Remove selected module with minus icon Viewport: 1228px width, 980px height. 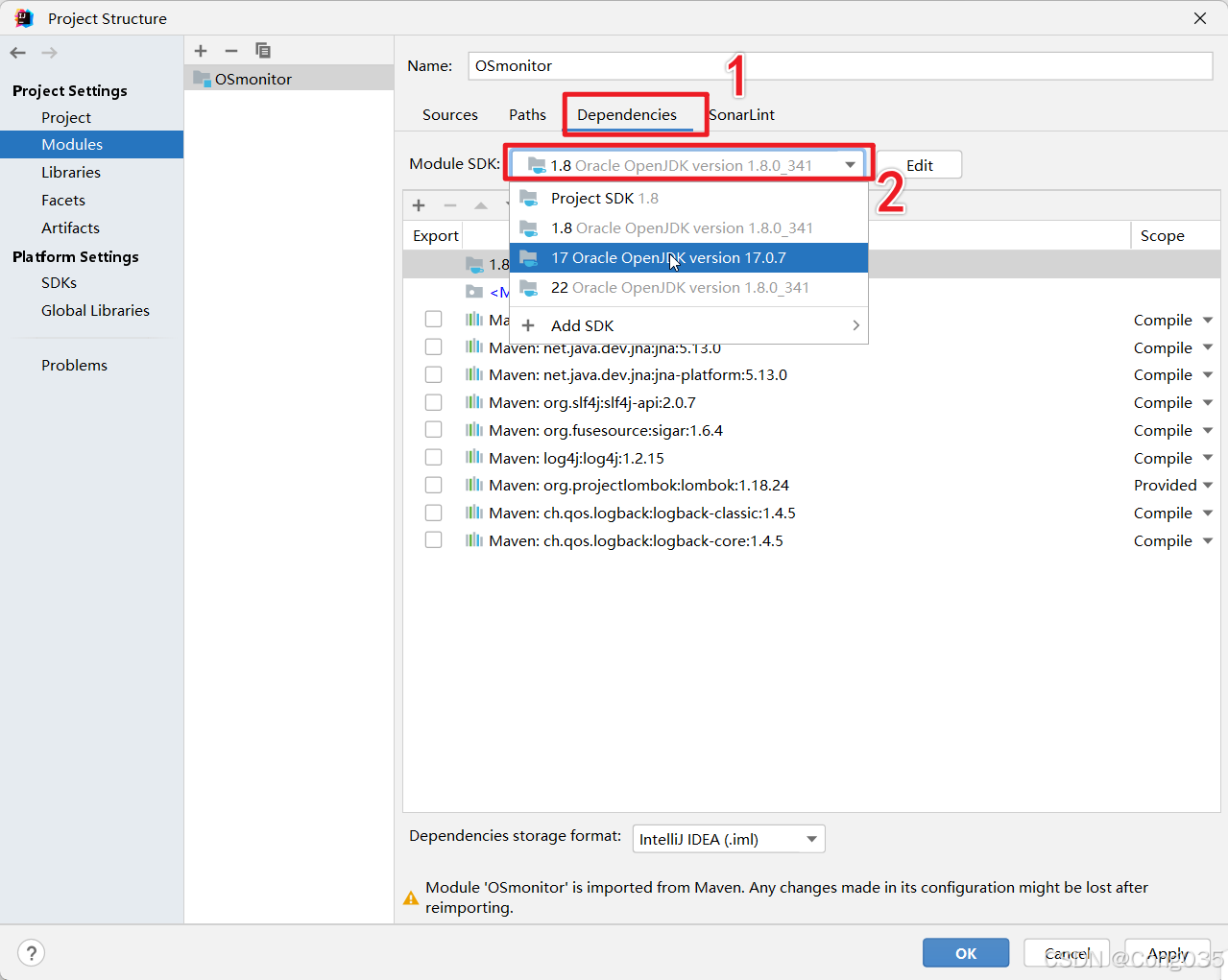231,51
